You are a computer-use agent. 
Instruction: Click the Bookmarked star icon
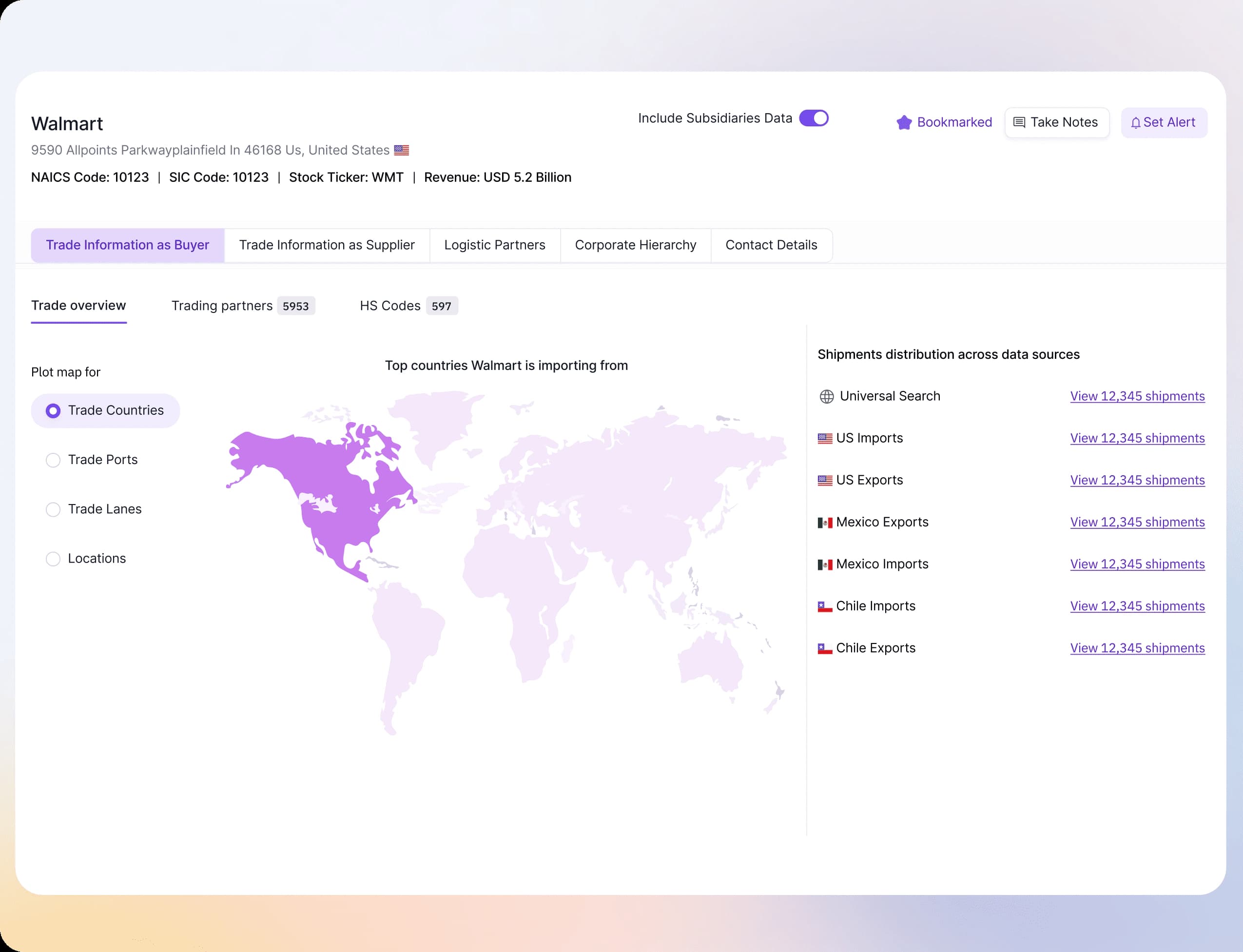pyautogui.click(x=904, y=122)
